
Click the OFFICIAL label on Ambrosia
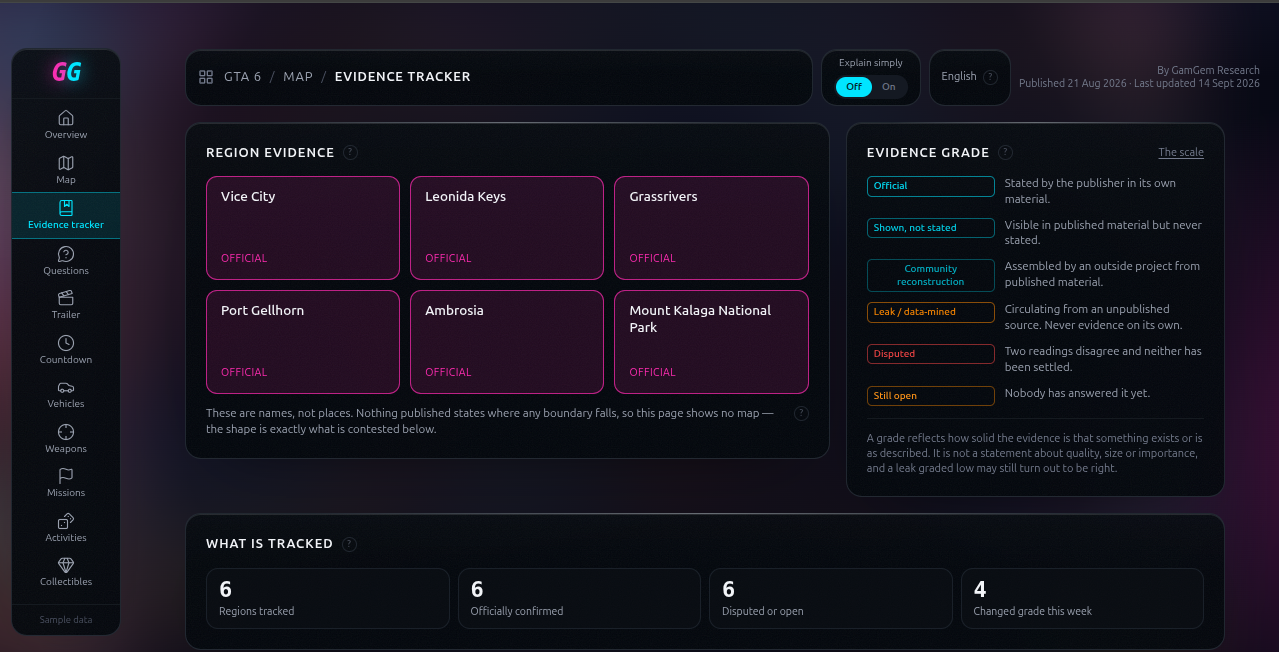[x=448, y=372]
